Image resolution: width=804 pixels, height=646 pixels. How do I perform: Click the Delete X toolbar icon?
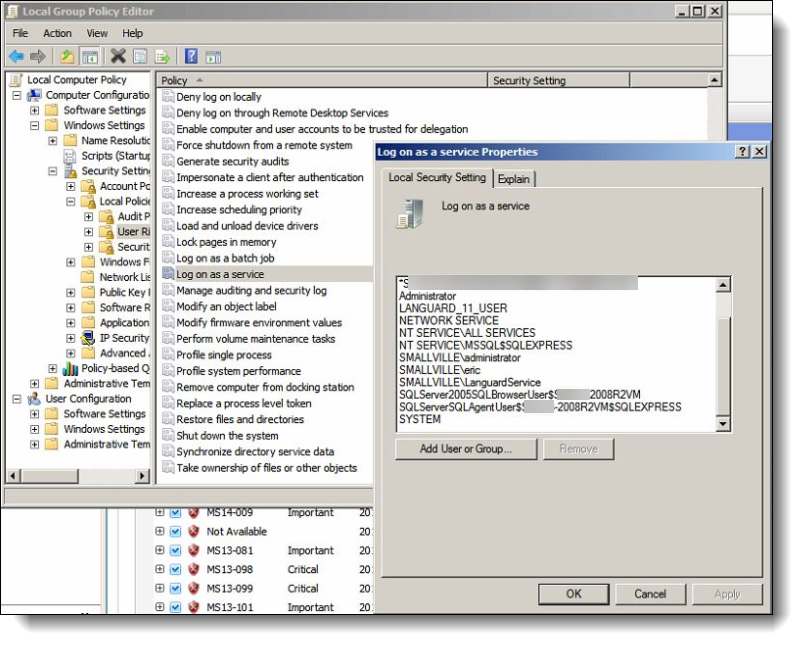point(118,56)
